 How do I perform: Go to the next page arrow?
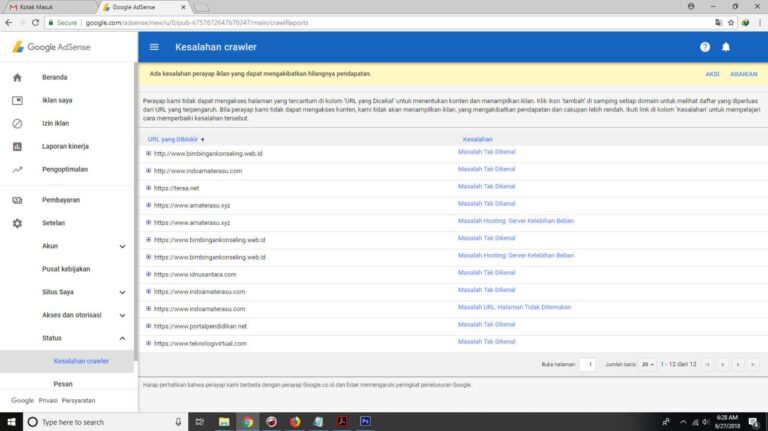click(738, 364)
